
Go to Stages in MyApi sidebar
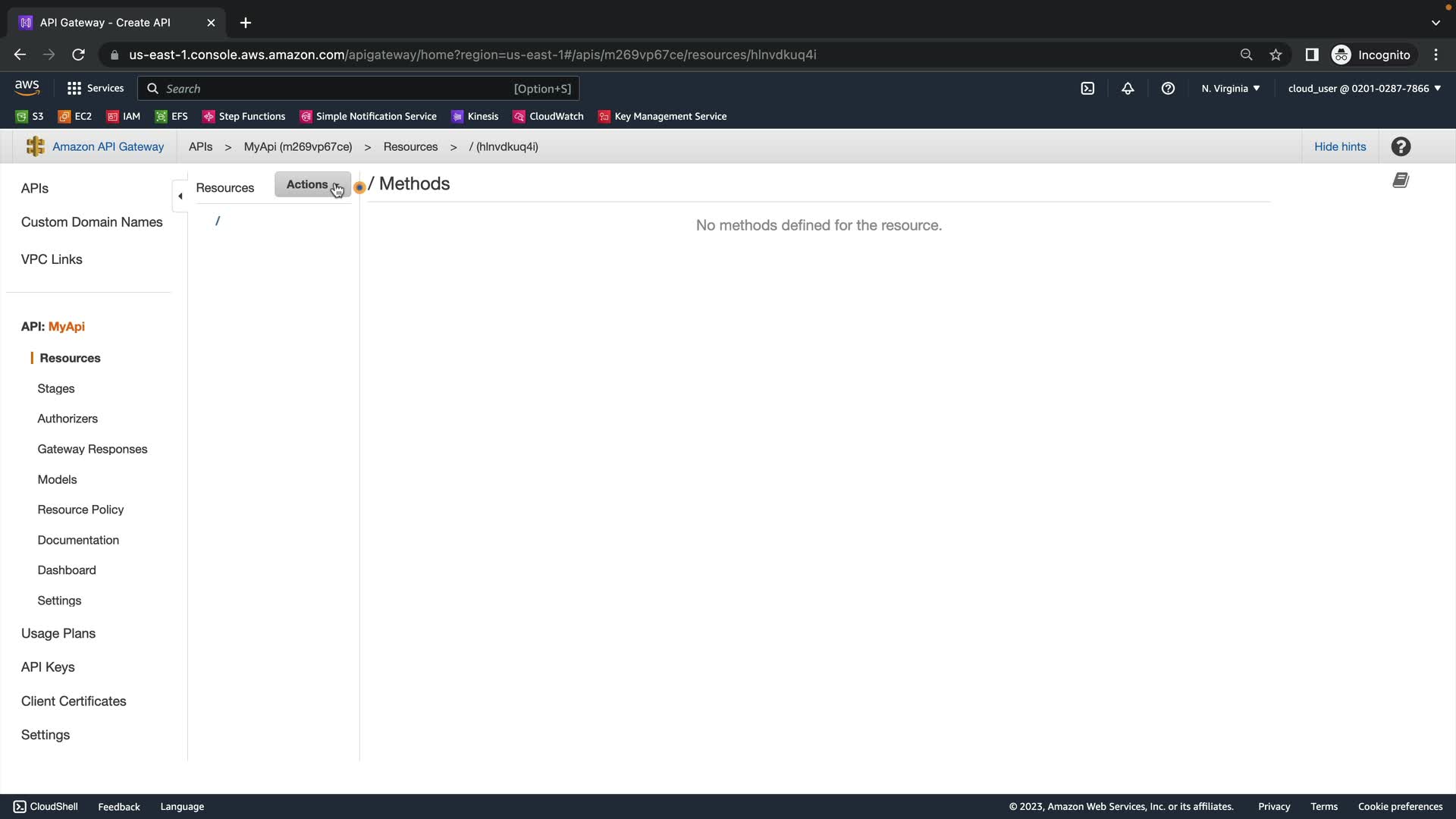coord(56,388)
